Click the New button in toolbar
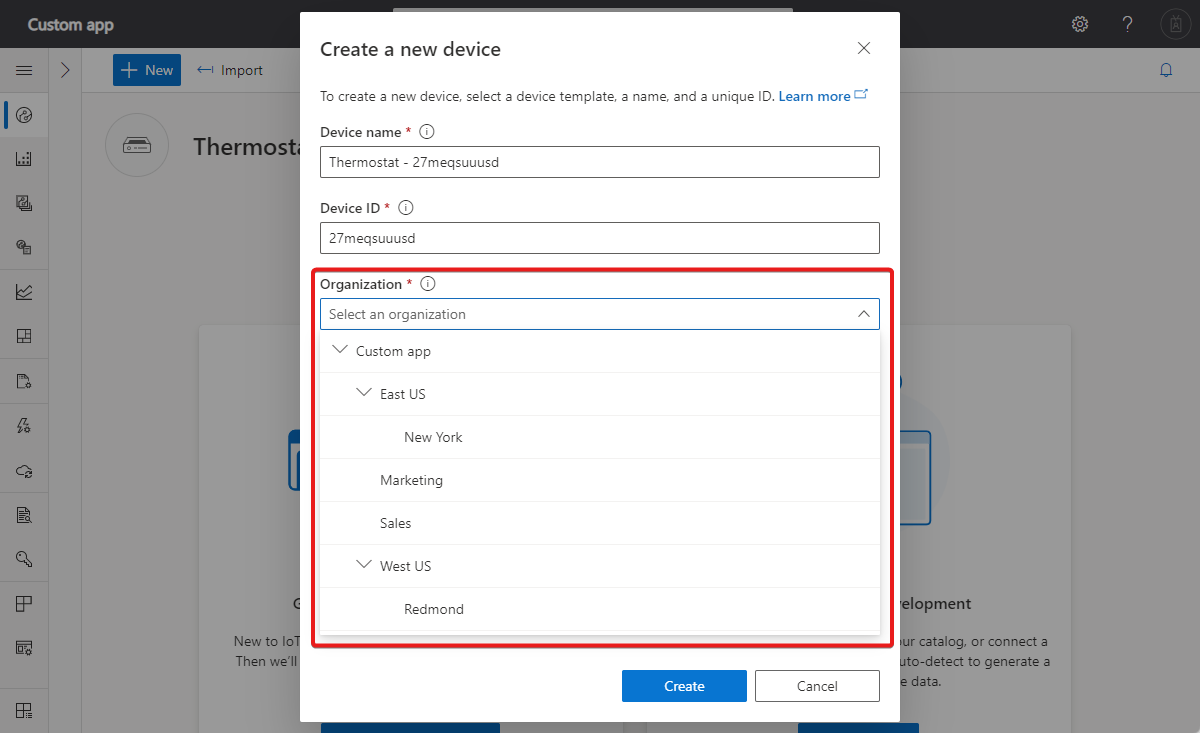The image size is (1200, 733). 147,70
